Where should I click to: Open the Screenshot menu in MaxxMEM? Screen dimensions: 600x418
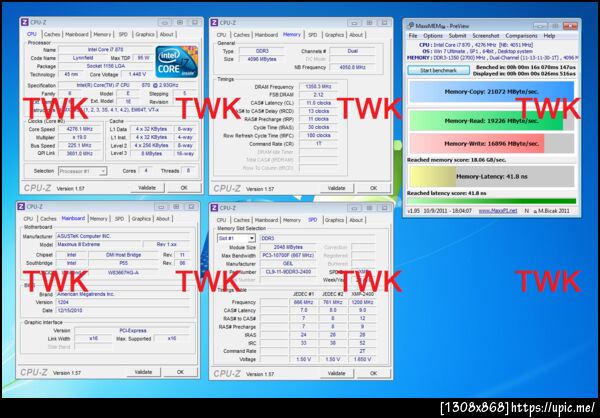[x=486, y=36]
